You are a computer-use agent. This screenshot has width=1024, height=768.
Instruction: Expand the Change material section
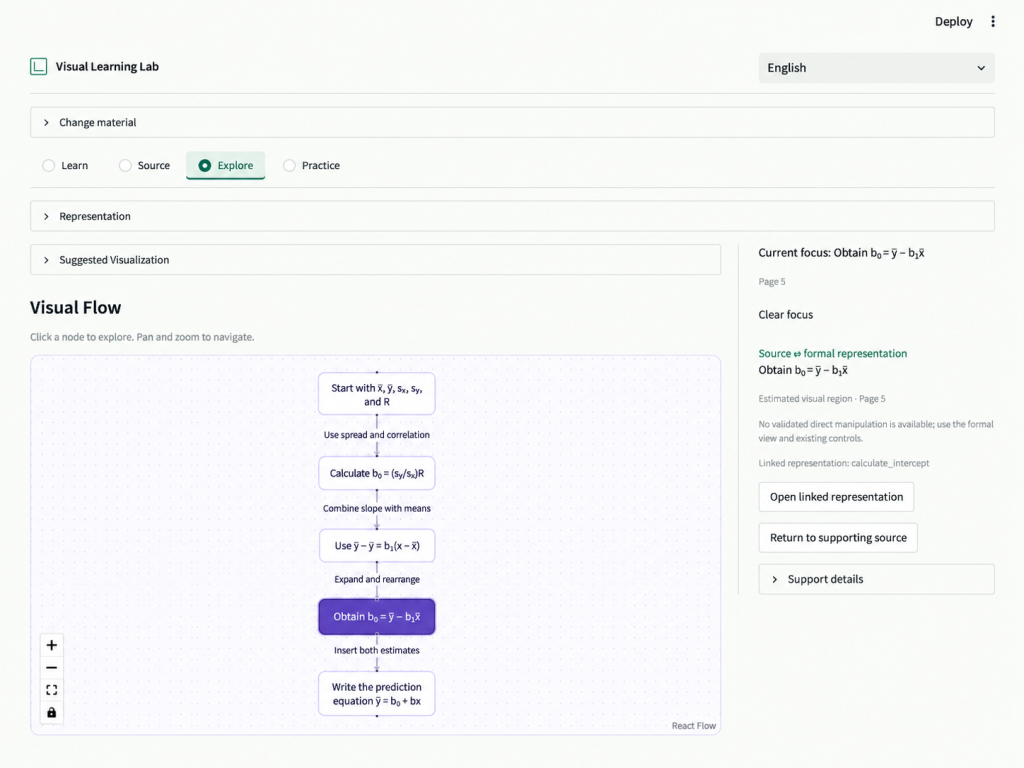click(512, 122)
